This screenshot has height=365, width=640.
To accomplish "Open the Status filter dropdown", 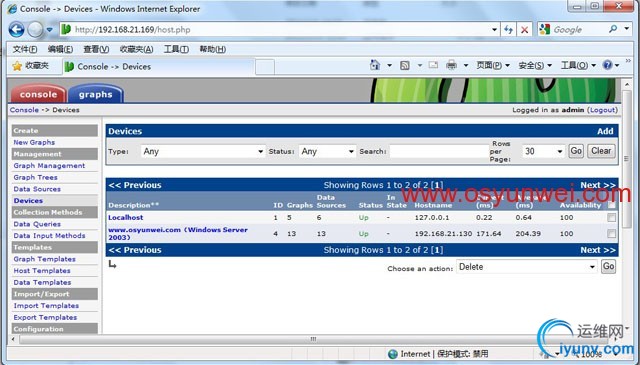I will pyautogui.click(x=327, y=151).
